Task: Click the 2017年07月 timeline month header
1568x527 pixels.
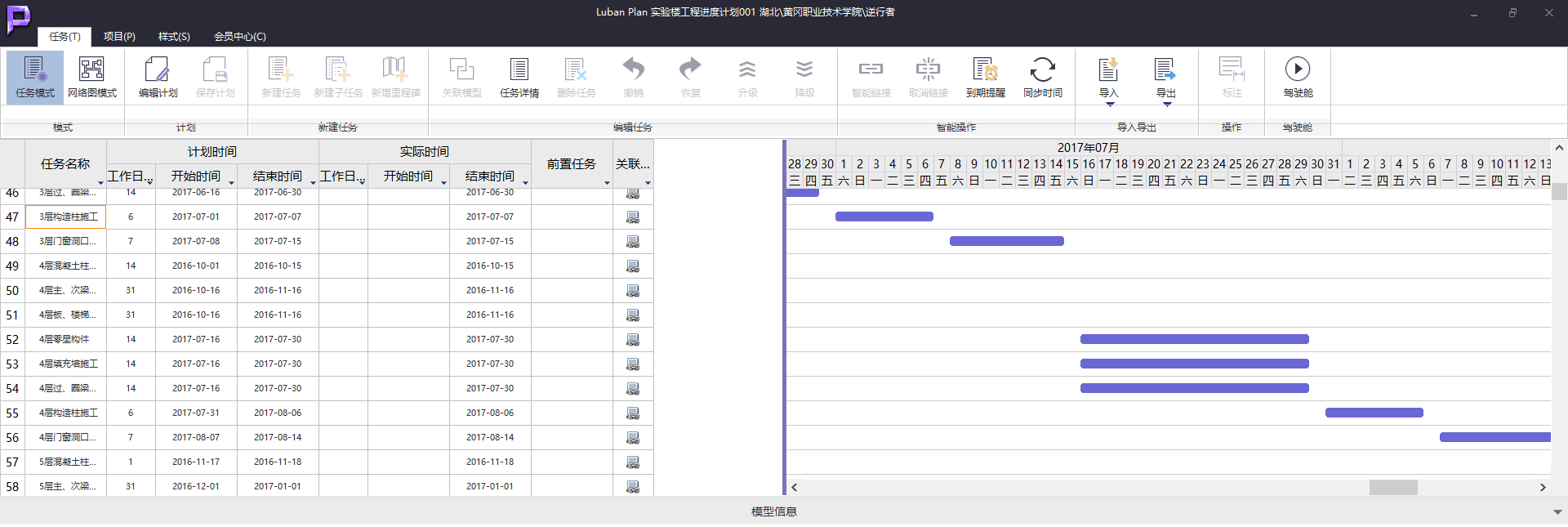Action: [1088, 148]
